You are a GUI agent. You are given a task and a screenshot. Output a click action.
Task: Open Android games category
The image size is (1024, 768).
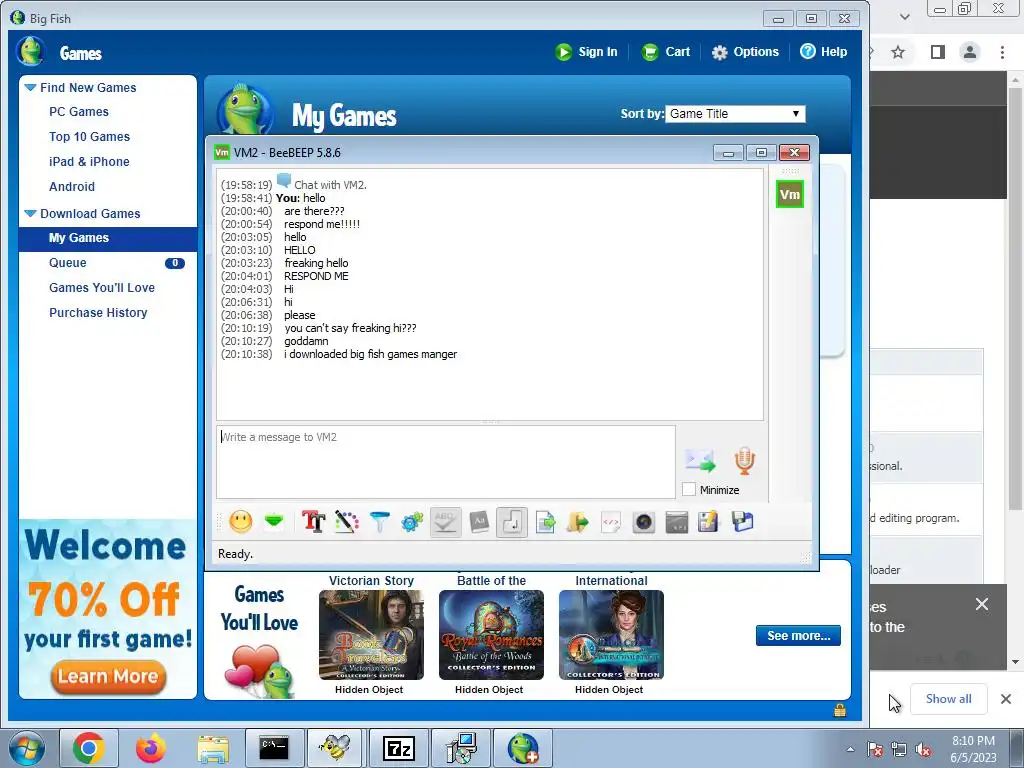(72, 186)
